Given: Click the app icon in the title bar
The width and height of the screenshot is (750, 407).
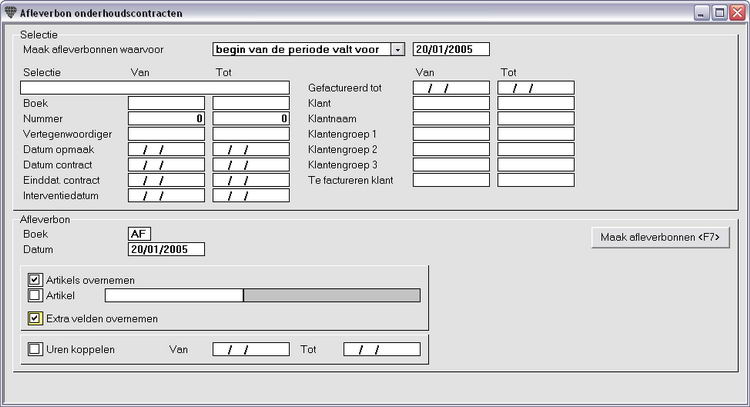Looking at the screenshot, I should click(x=11, y=13).
